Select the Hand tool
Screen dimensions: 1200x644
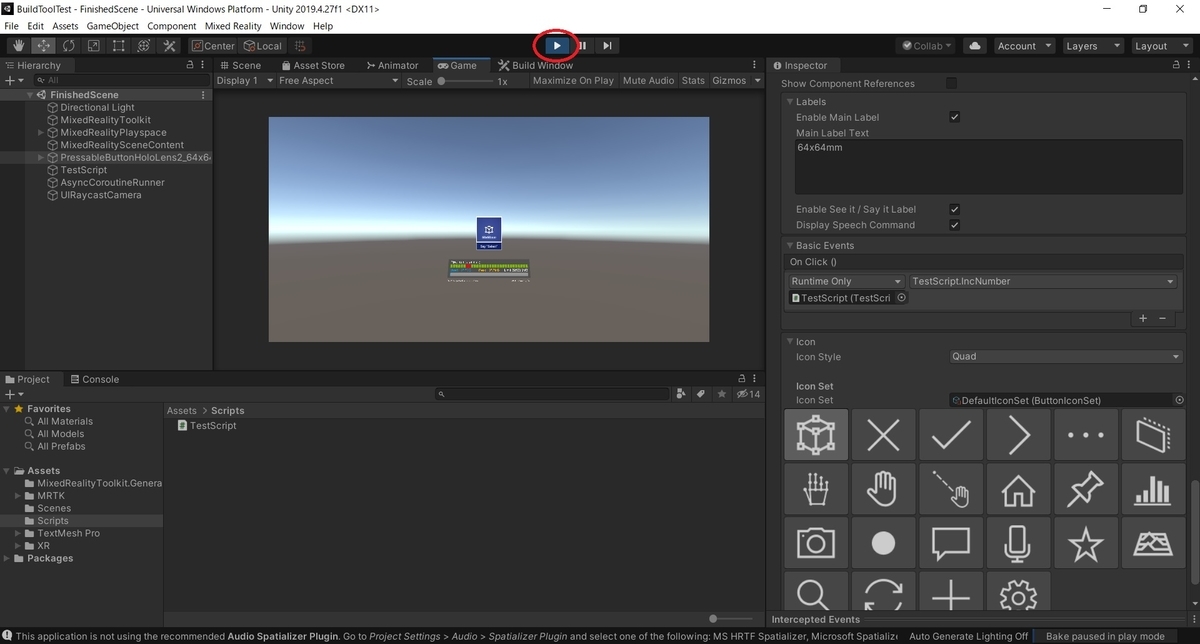pyautogui.click(x=19, y=46)
